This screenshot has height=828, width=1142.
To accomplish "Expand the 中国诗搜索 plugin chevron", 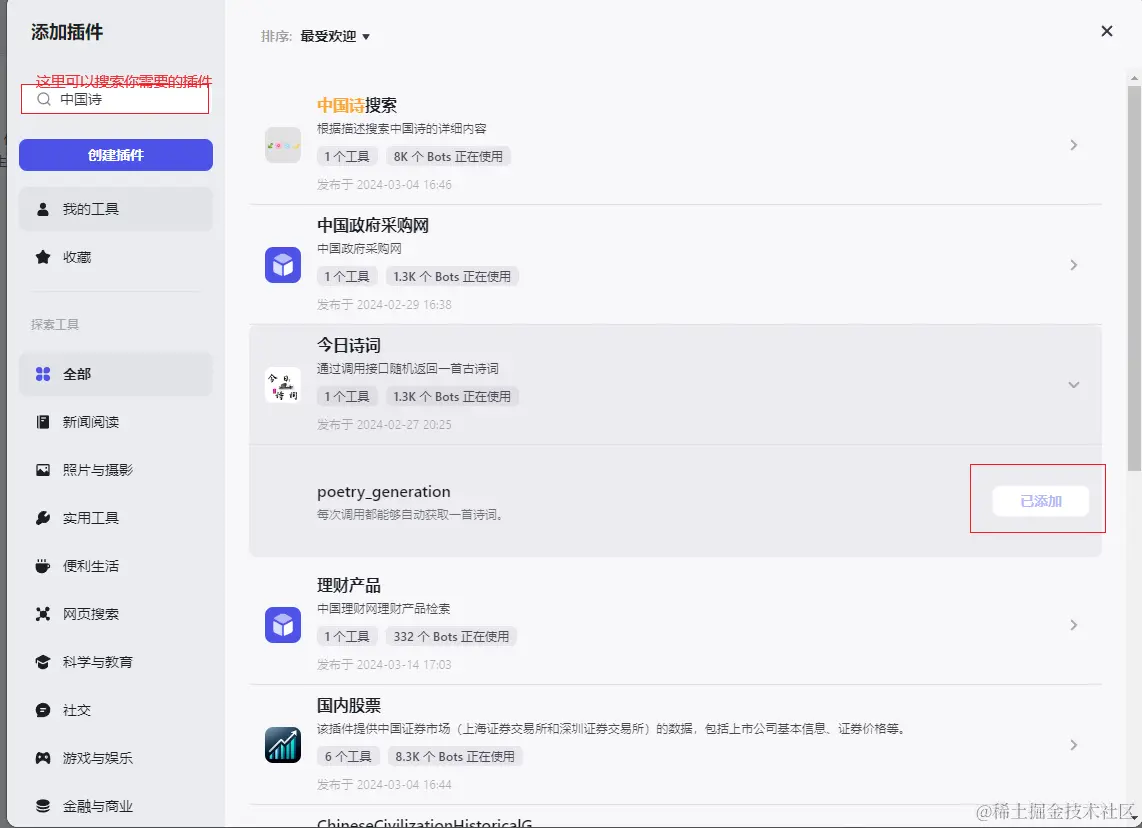I will click(x=1074, y=145).
